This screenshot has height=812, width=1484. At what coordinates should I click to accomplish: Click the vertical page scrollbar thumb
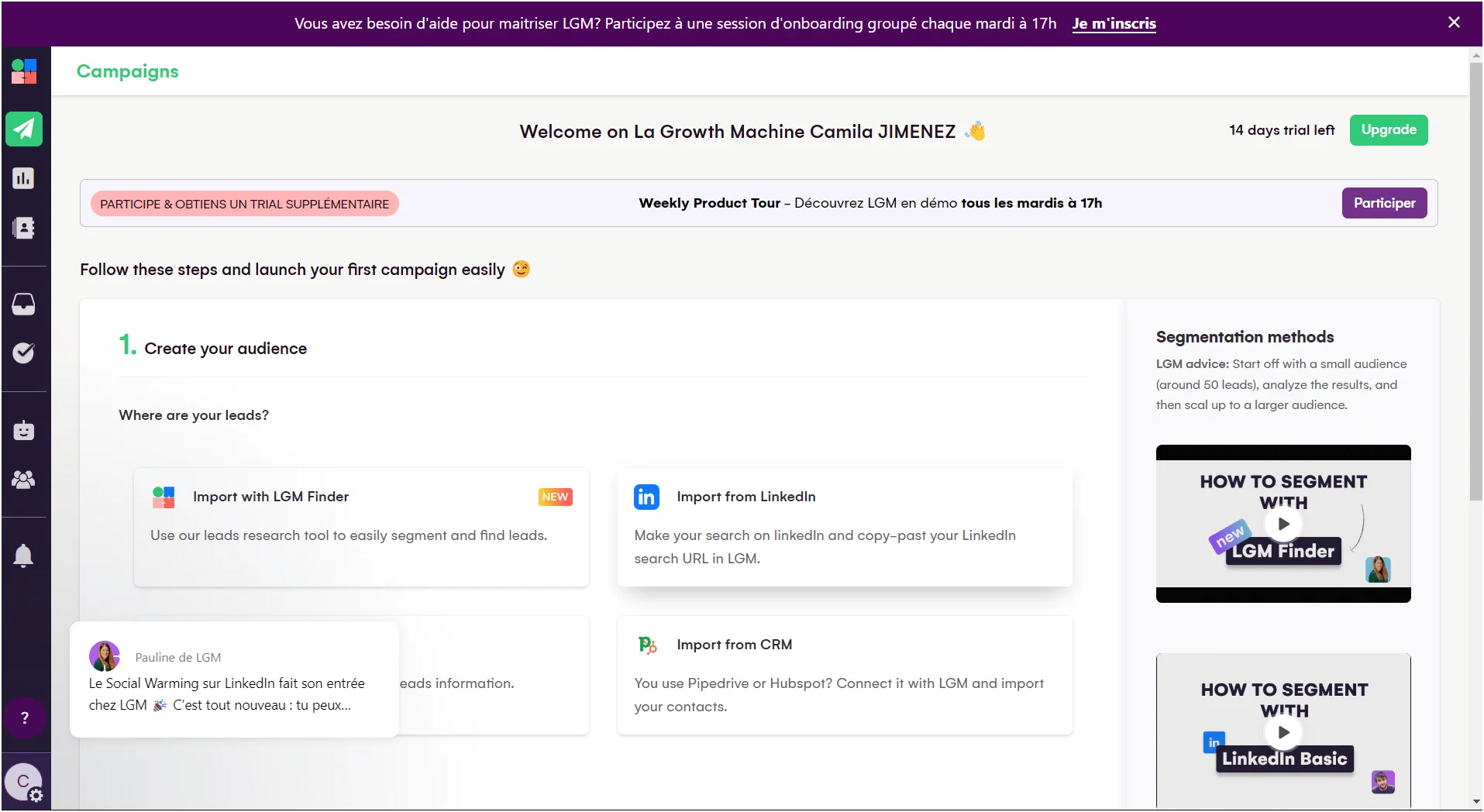click(1475, 281)
